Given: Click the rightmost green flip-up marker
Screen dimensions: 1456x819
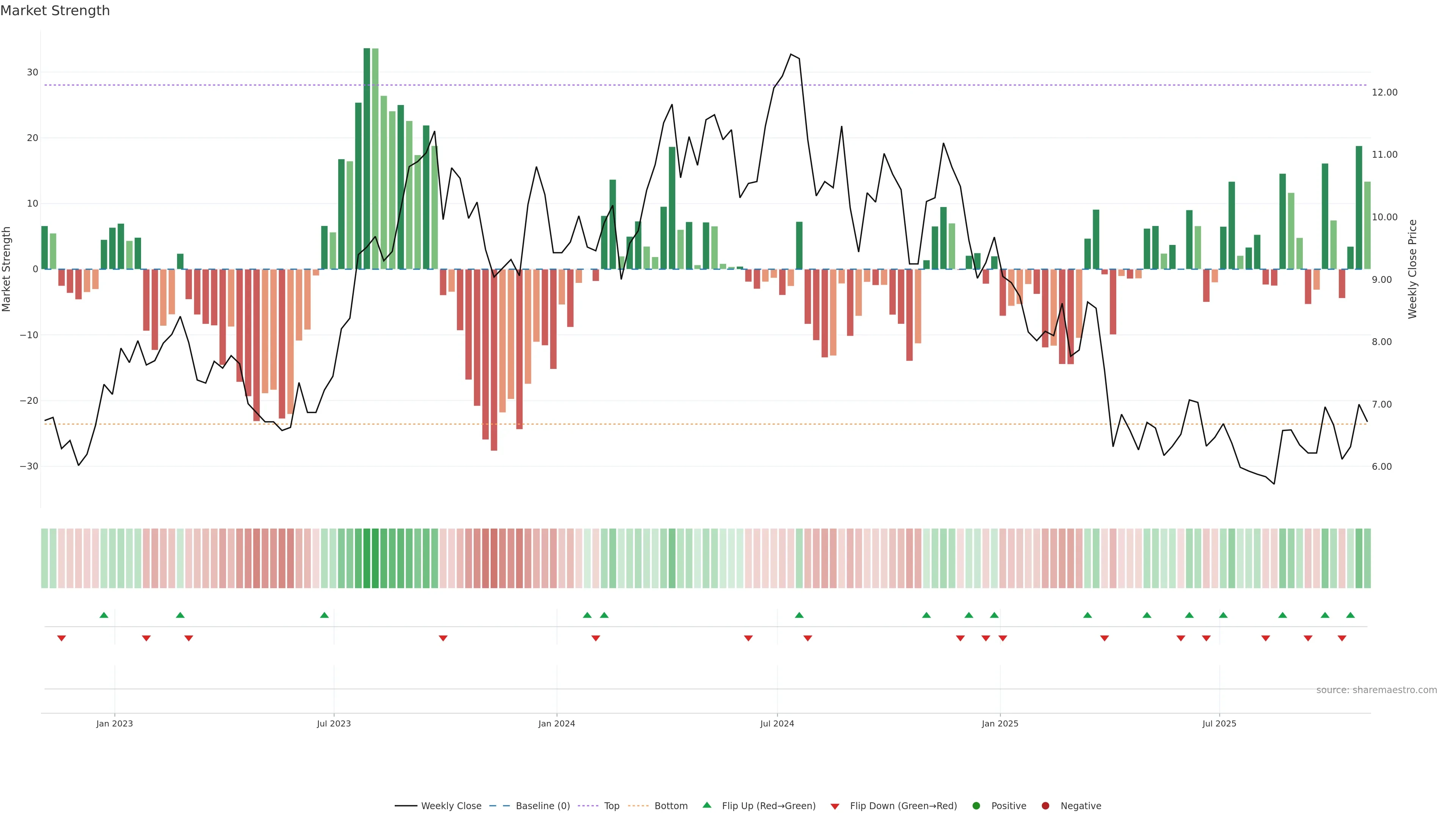Looking at the screenshot, I should (1350, 615).
